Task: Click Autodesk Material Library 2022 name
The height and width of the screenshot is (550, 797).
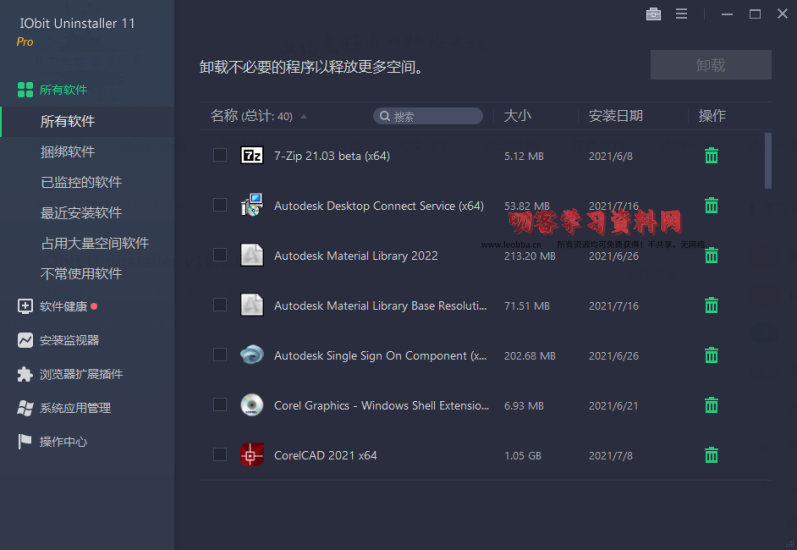Action: click(x=356, y=256)
